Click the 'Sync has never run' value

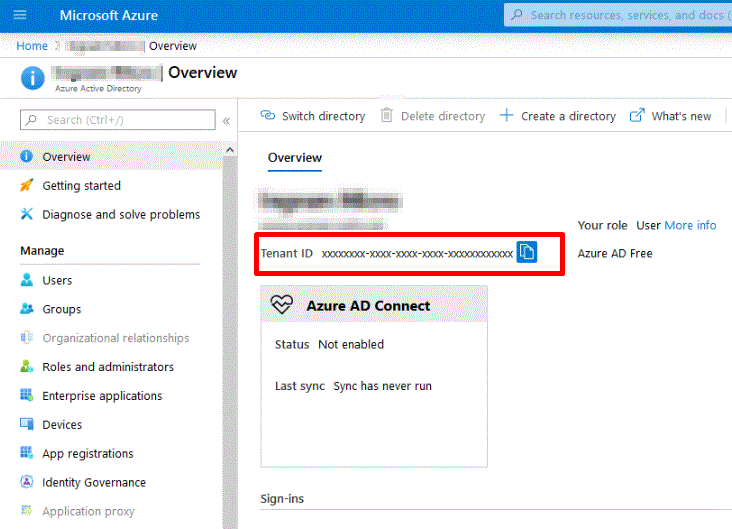[382, 386]
